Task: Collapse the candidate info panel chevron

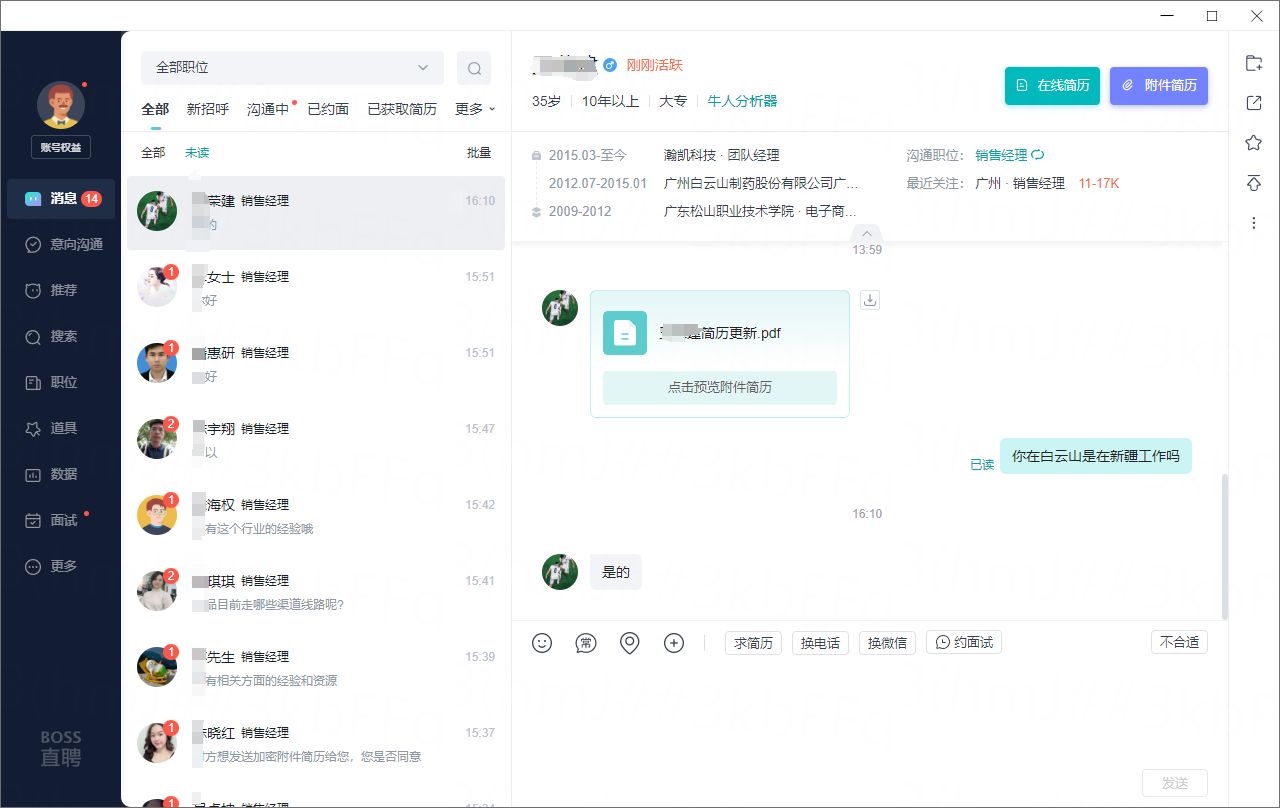Action: (x=867, y=233)
